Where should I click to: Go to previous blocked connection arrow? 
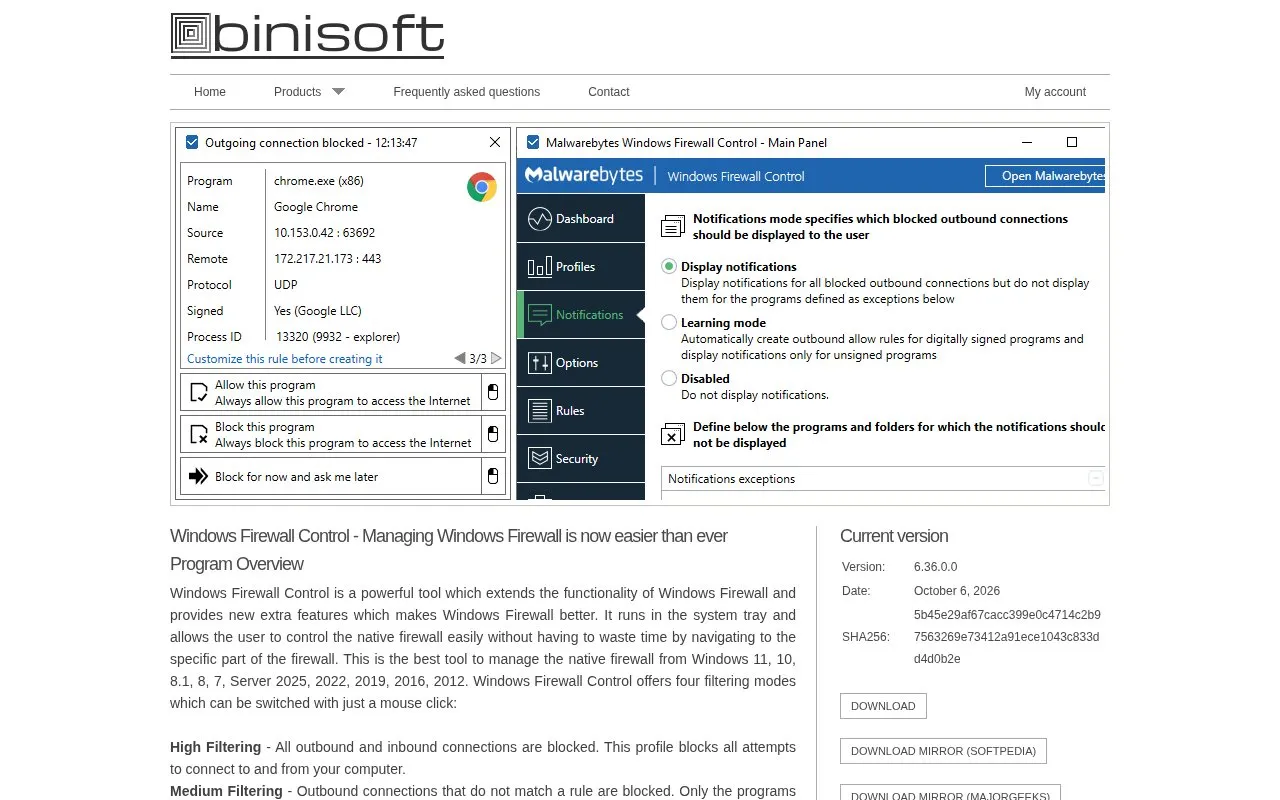pos(459,358)
